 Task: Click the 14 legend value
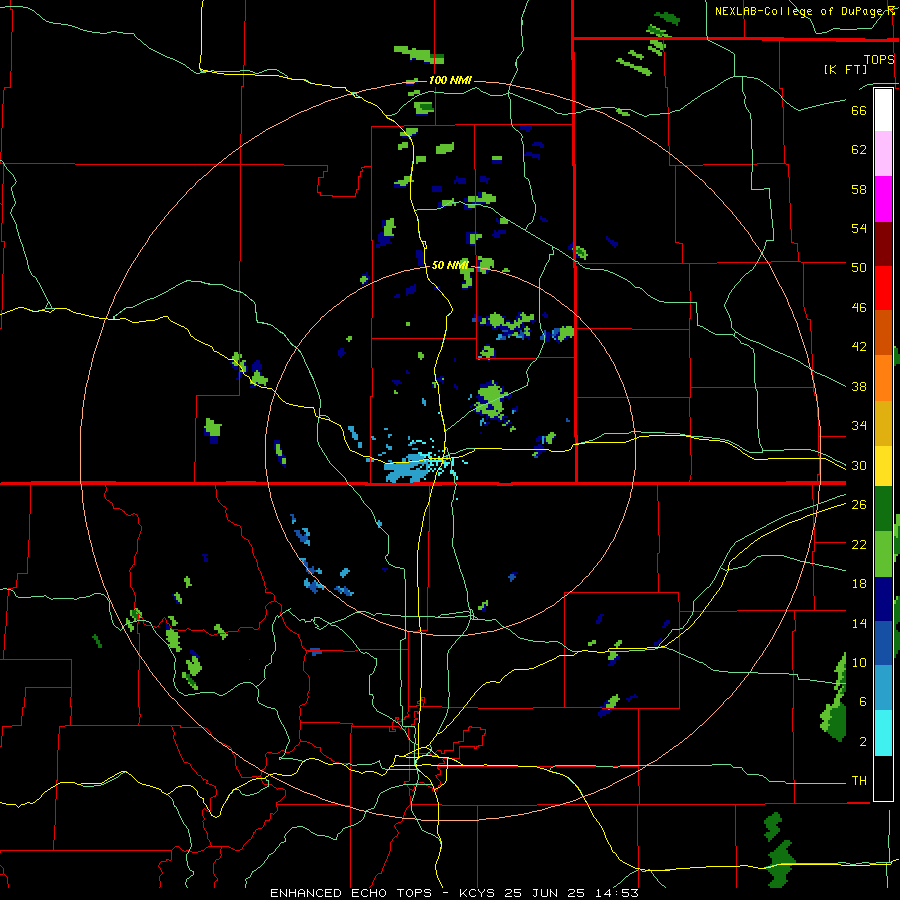coord(859,623)
